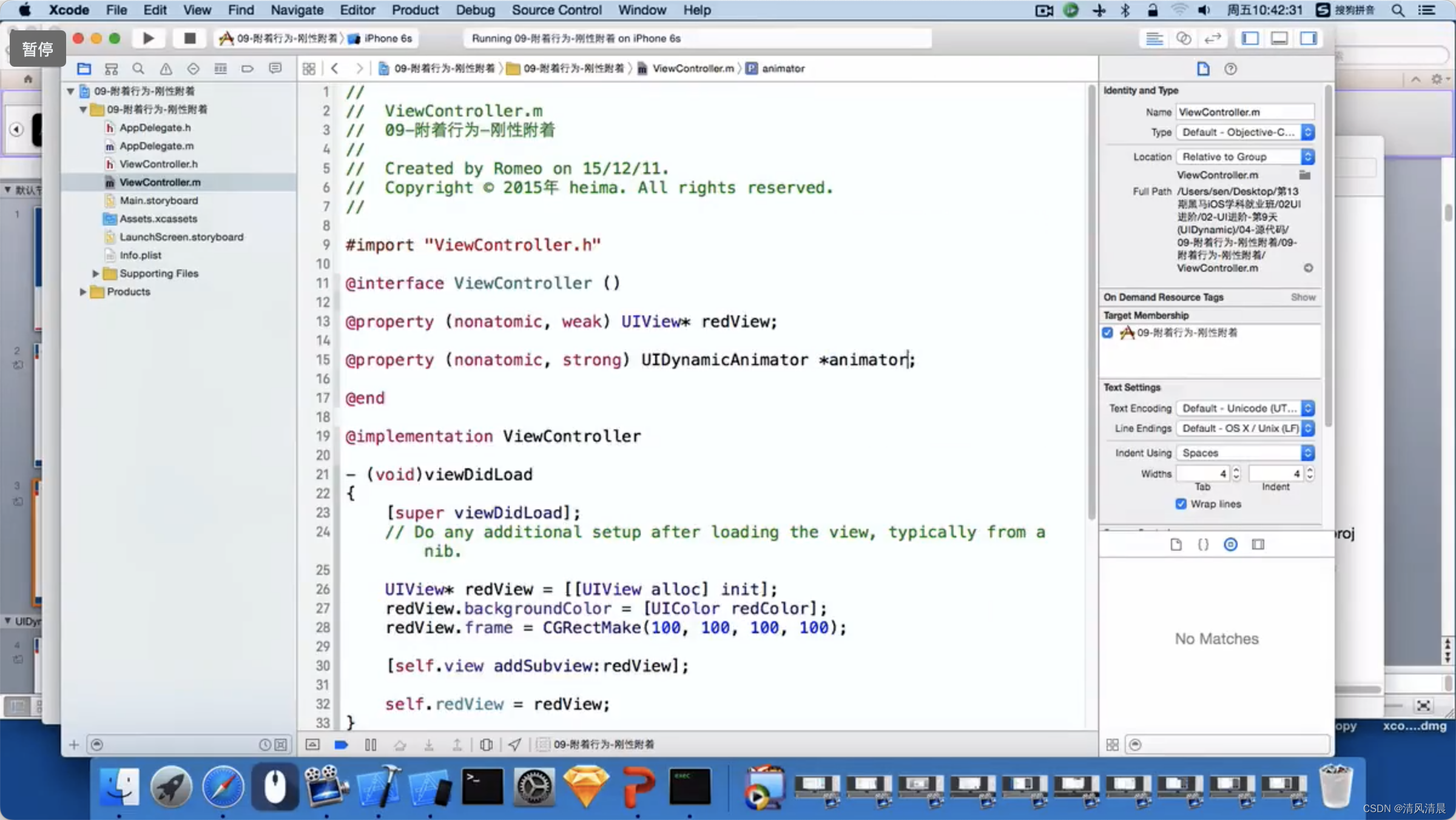1456x820 pixels.
Task: Open the Source Control menu
Action: coord(556,10)
